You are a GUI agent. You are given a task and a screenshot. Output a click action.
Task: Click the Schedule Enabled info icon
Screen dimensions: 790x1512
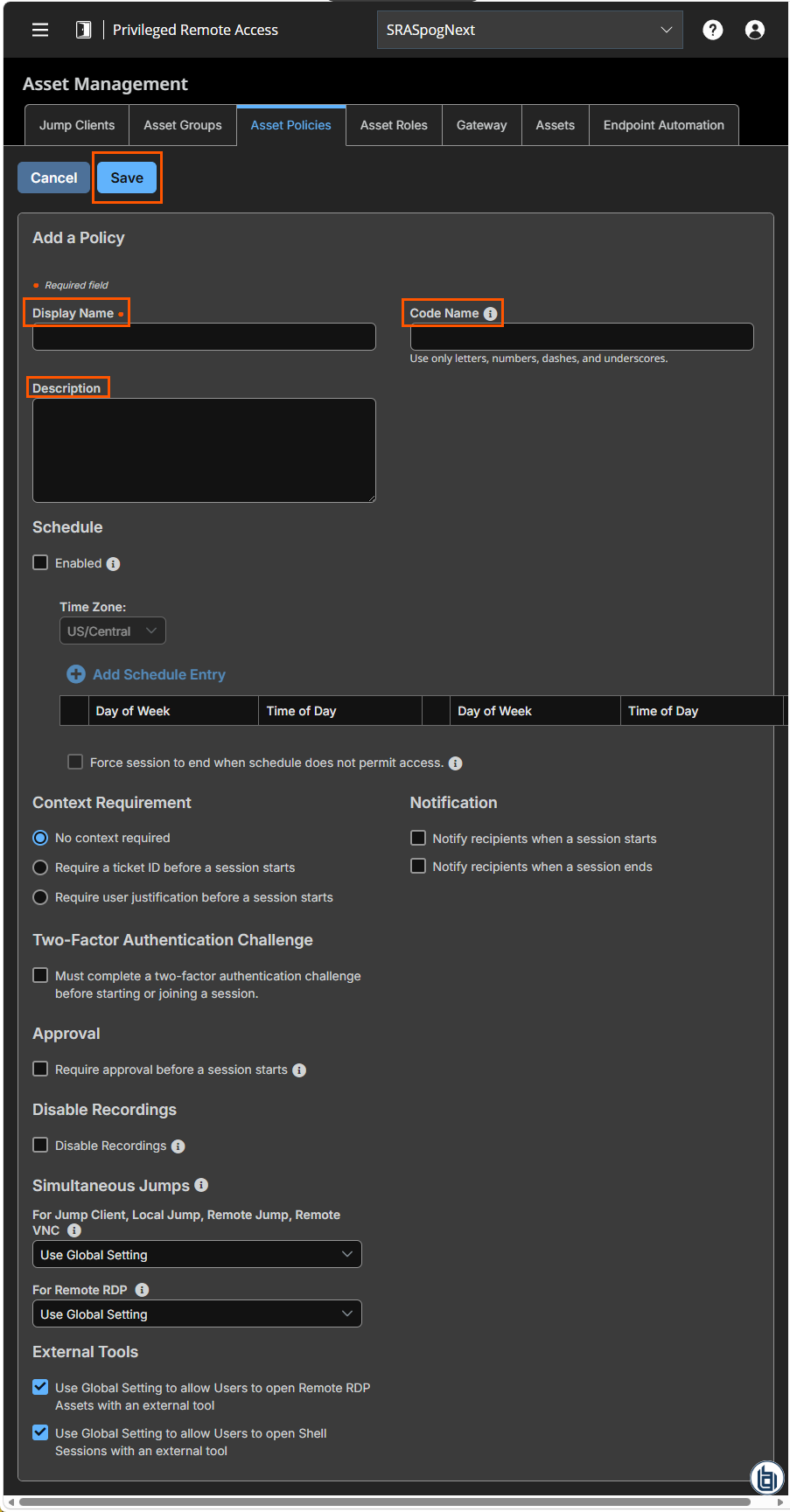point(113,564)
